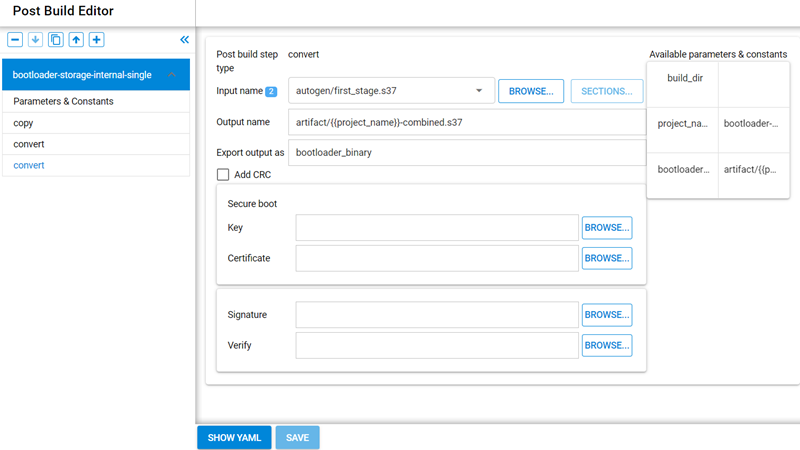Click the duplicate step icon
Viewport: 800px width, 450px height.
pyautogui.click(x=56, y=40)
